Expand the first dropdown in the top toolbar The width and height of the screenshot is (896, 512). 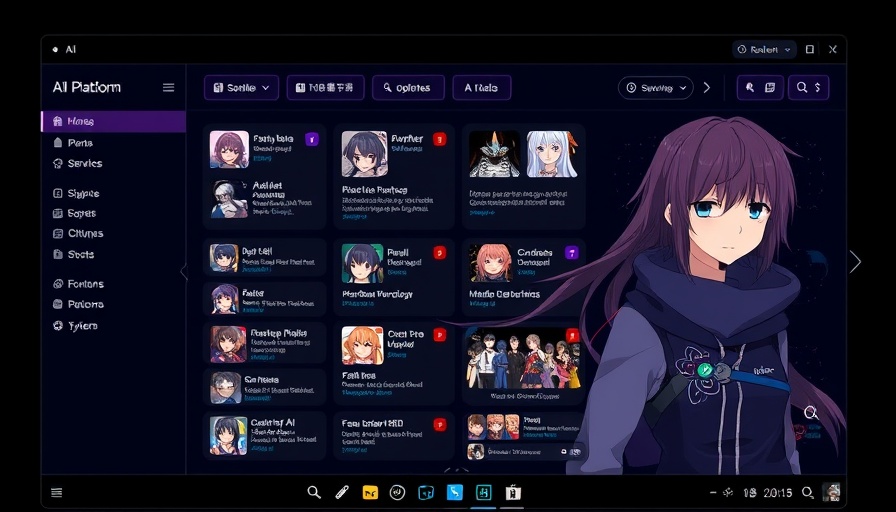[x=241, y=88]
